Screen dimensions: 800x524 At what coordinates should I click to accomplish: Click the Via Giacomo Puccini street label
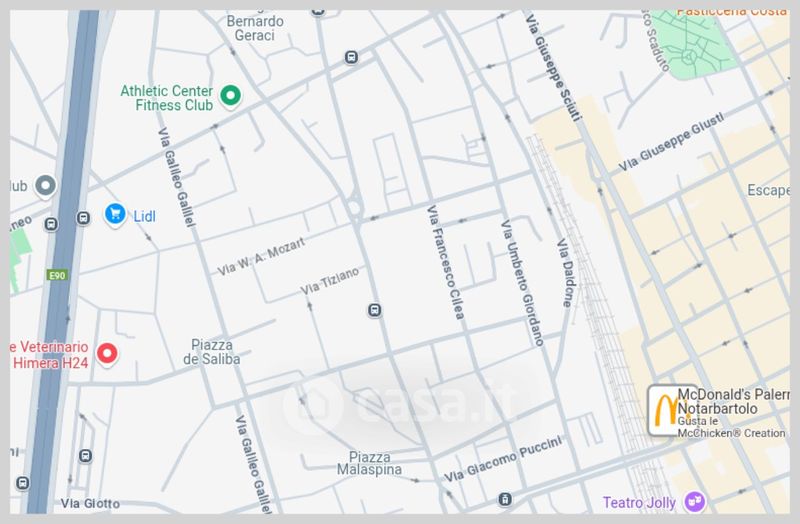[503, 459]
